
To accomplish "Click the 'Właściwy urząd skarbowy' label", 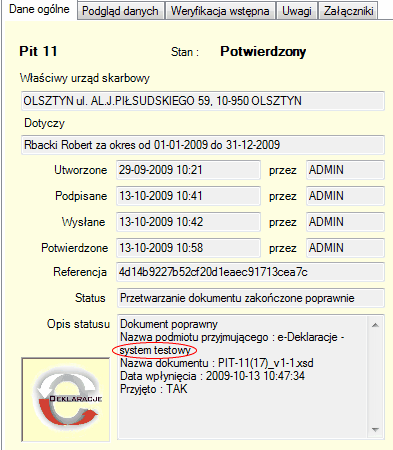I will pos(85,78).
